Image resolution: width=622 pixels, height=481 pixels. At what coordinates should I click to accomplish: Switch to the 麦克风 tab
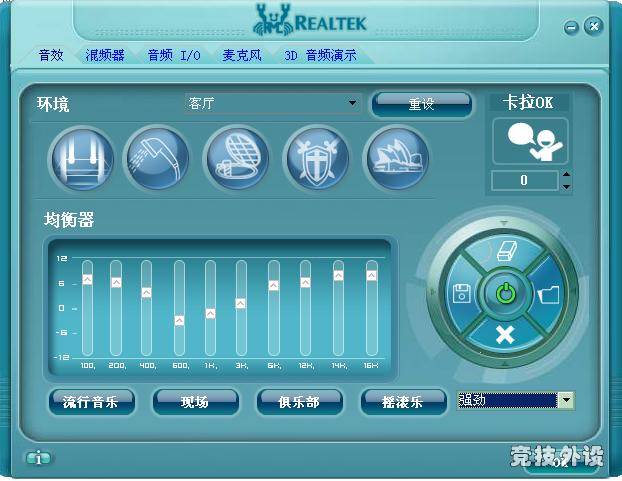coord(242,55)
